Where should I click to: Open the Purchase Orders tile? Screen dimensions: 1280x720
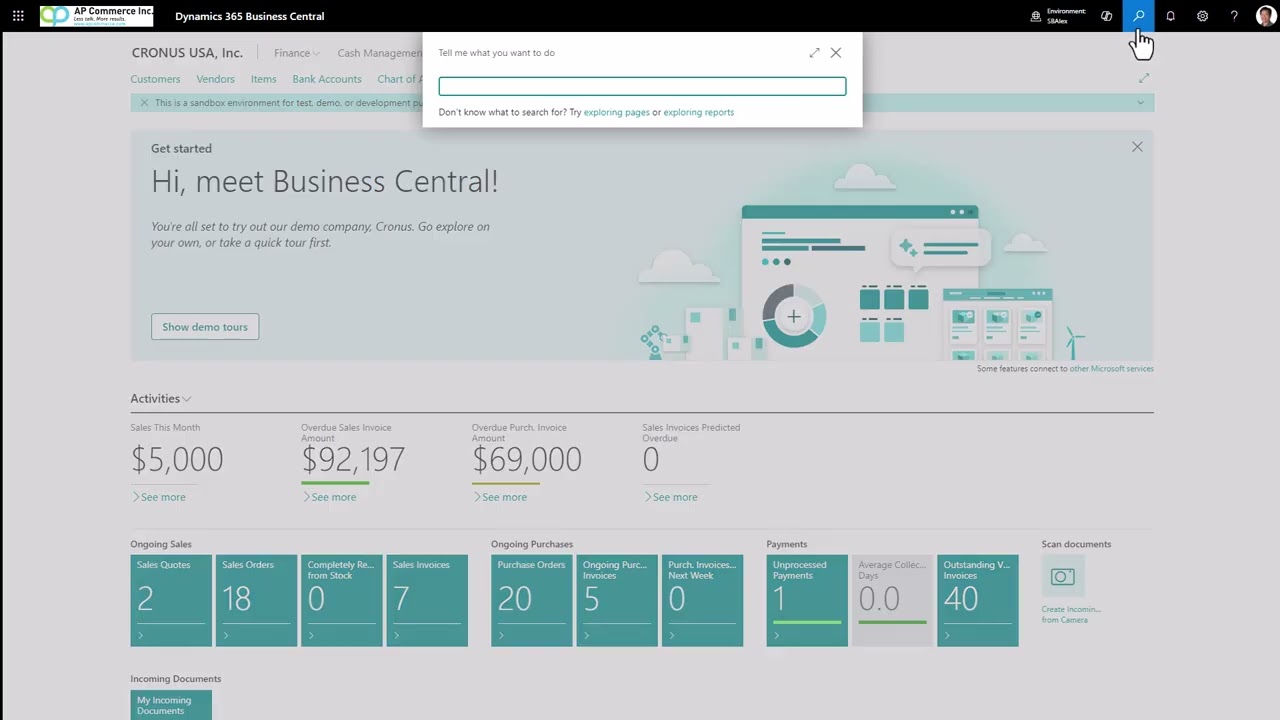tap(532, 600)
